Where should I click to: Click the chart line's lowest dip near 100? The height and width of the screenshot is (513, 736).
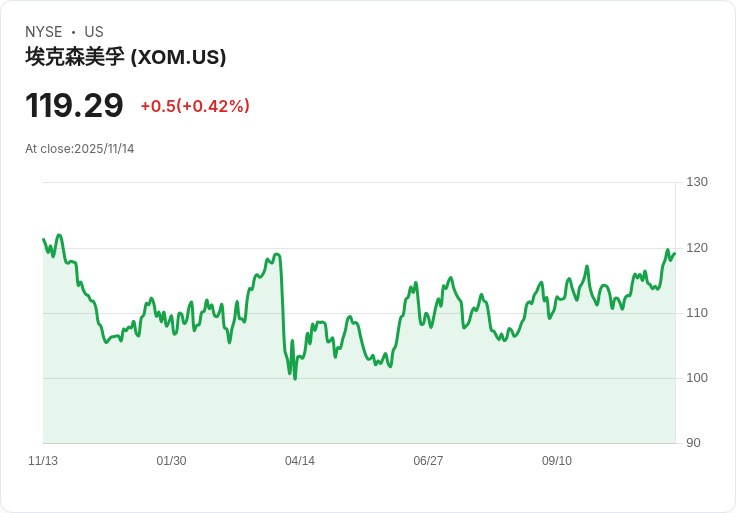pos(295,378)
